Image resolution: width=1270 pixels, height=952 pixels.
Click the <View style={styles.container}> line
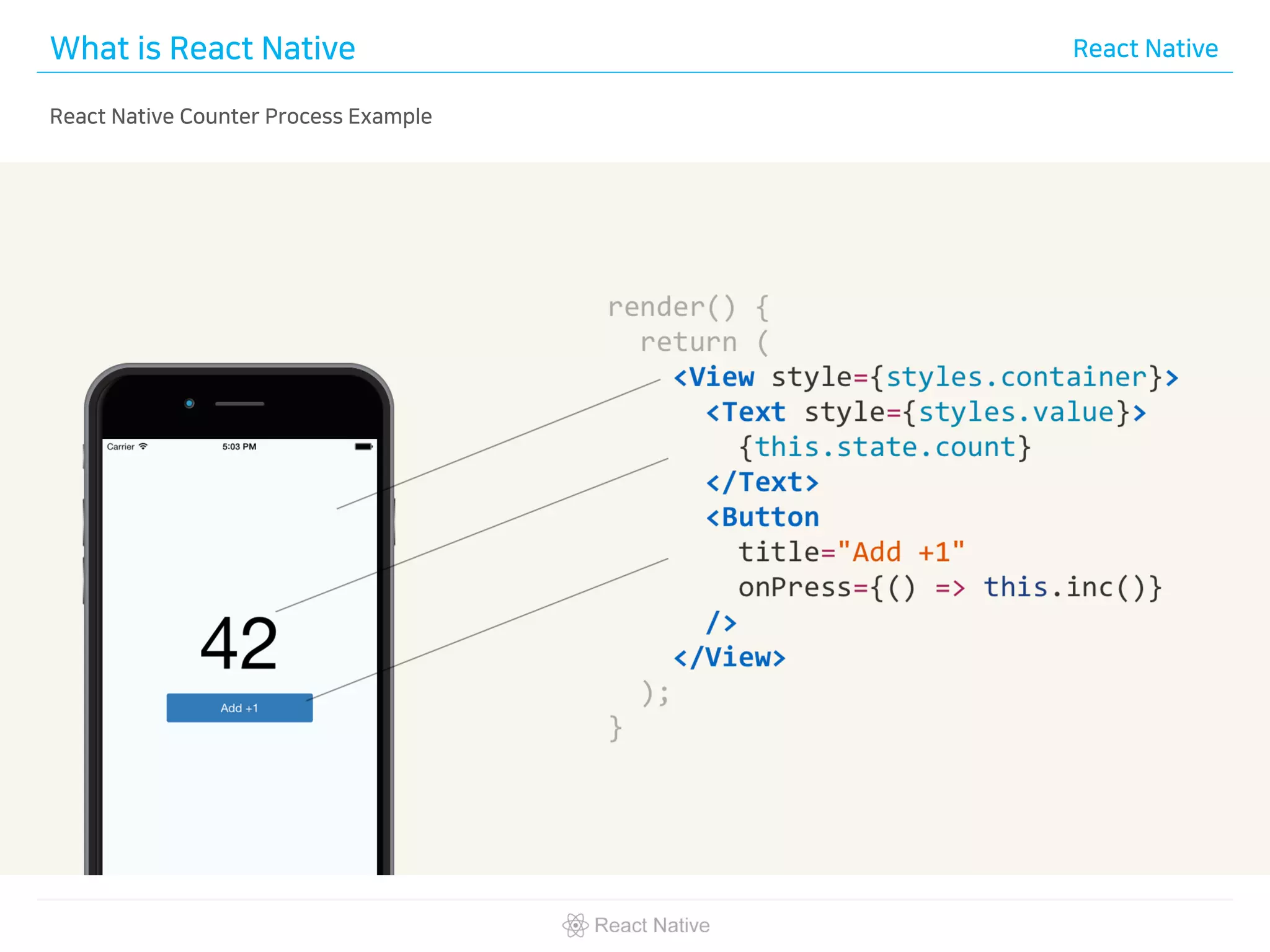(x=926, y=377)
